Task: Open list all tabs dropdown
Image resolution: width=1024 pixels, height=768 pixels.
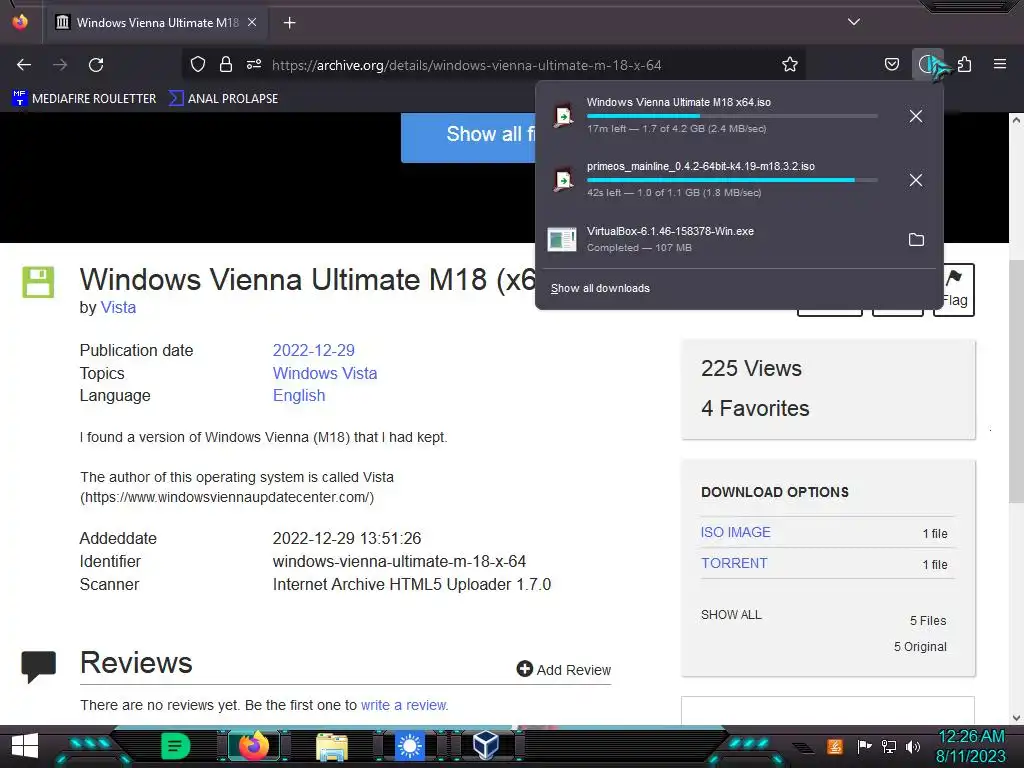Action: click(x=854, y=22)
